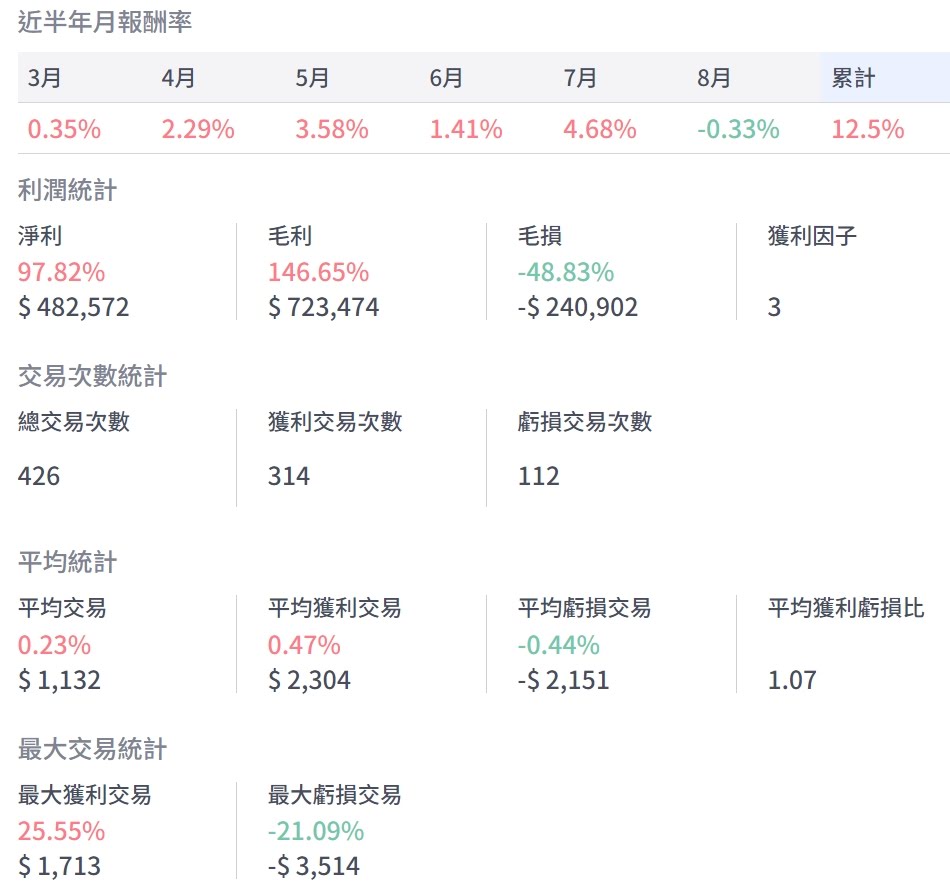The width and height of the screenshot is (950, 895).
Task: Click the 平均獲利虧損比 value 1.07
Action: tap(792, 681)
